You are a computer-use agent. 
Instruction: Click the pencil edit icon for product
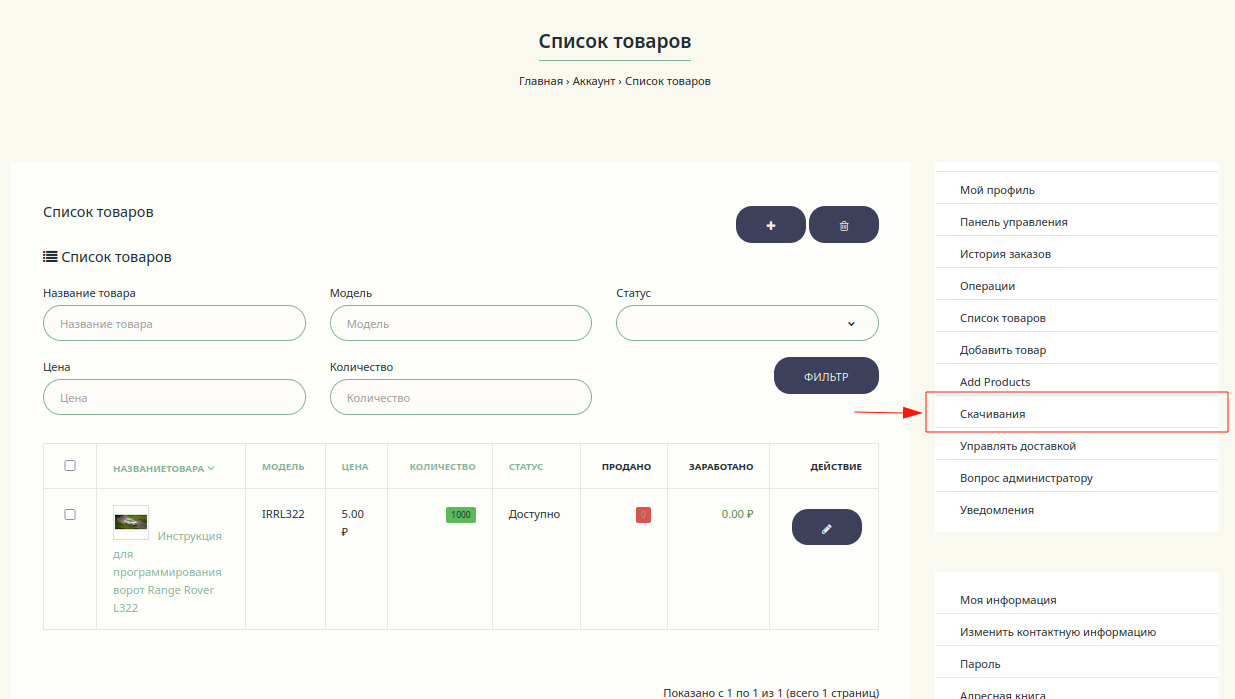[826, 527]
